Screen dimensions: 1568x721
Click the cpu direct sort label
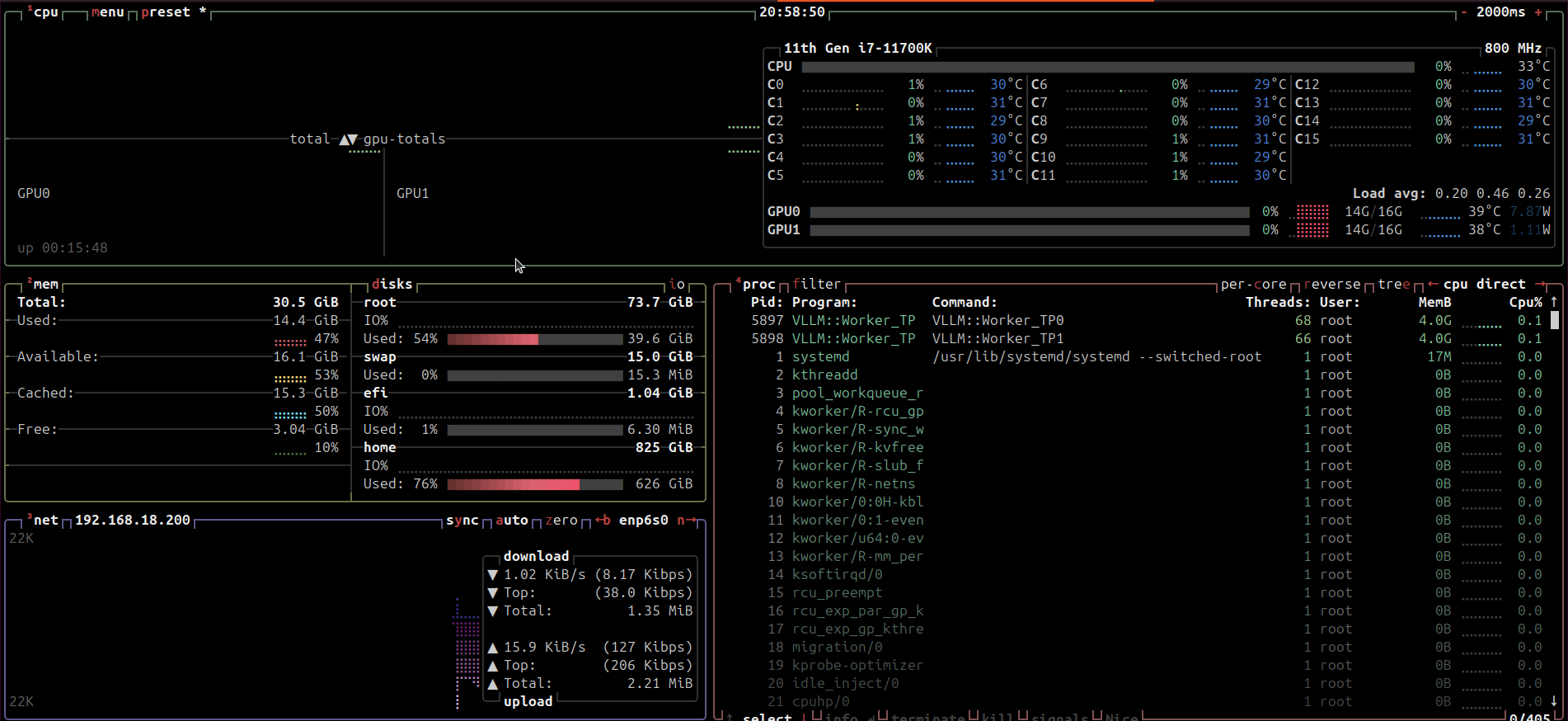pos(1485,284)
